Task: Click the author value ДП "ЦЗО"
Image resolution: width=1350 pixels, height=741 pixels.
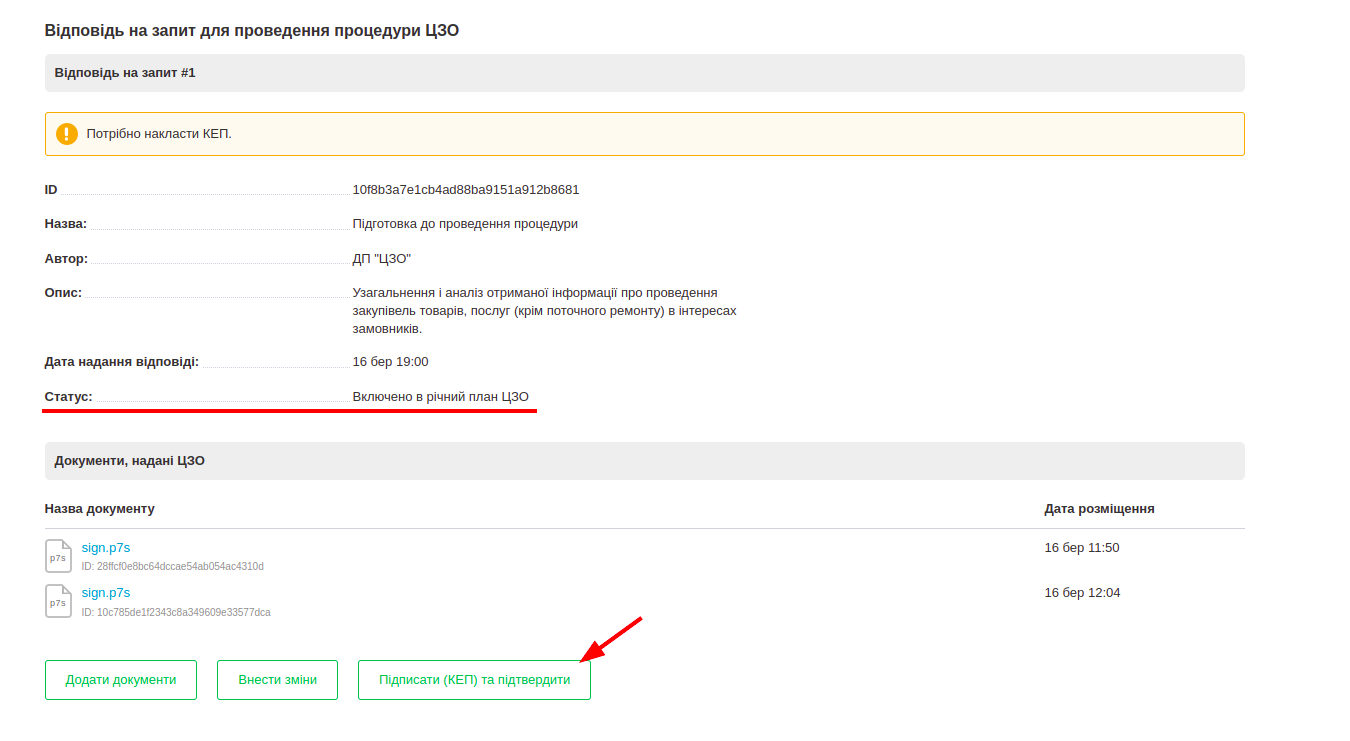Action: (382, 259)
